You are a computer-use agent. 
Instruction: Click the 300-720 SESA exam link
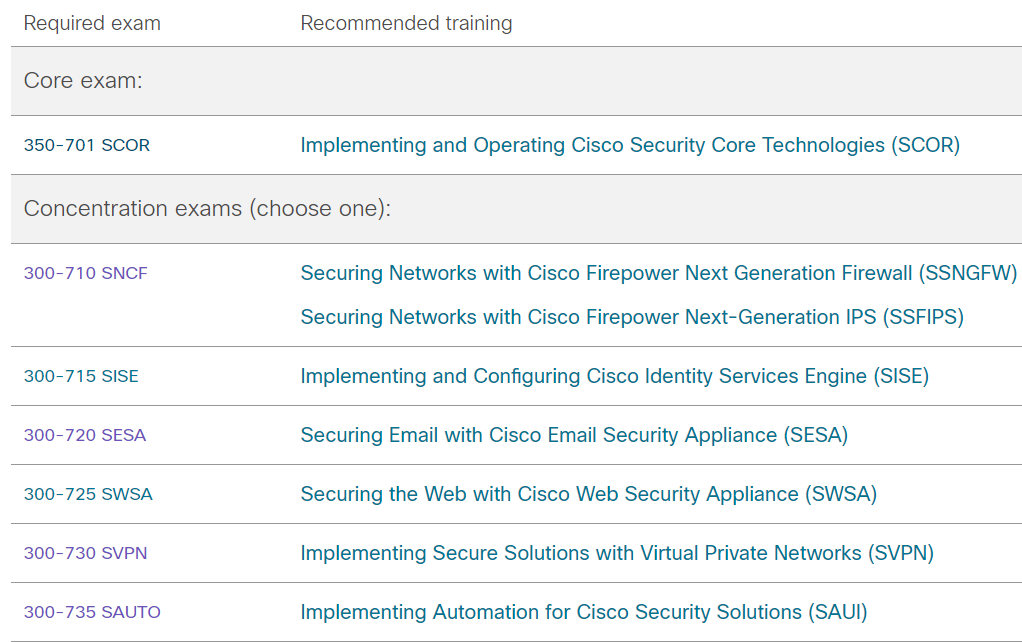click(84, 436)
